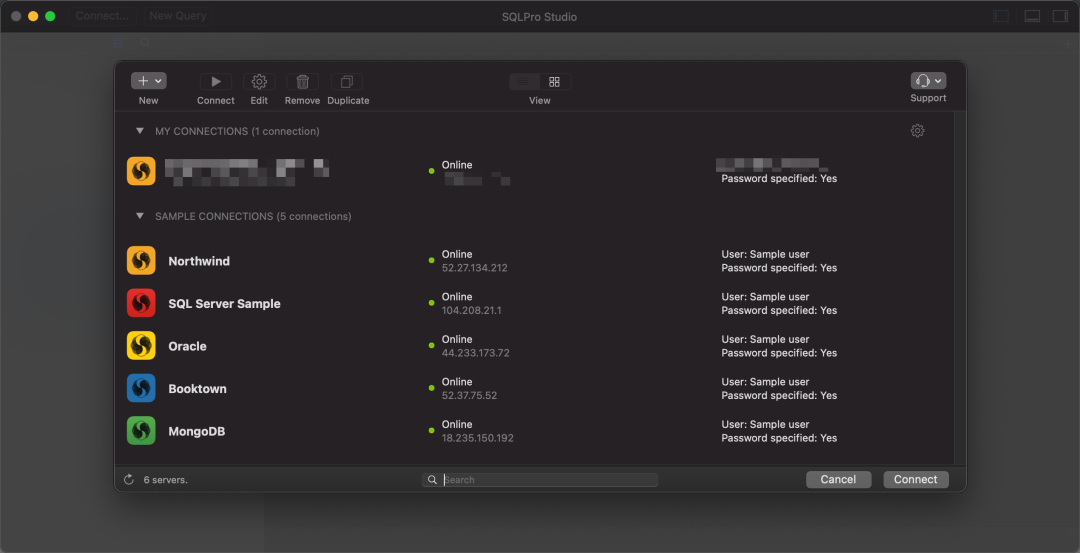Collapse the SAMPLE CONNECTIONS group
The height and width of the screenshot is (553, 1080).
coord(140,216)
